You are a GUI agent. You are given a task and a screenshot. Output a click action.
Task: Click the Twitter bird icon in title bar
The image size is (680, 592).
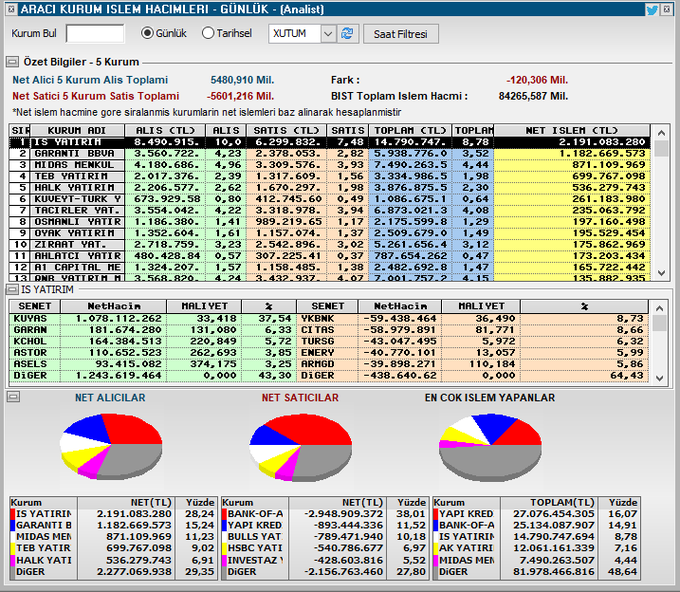pos(652,10)
